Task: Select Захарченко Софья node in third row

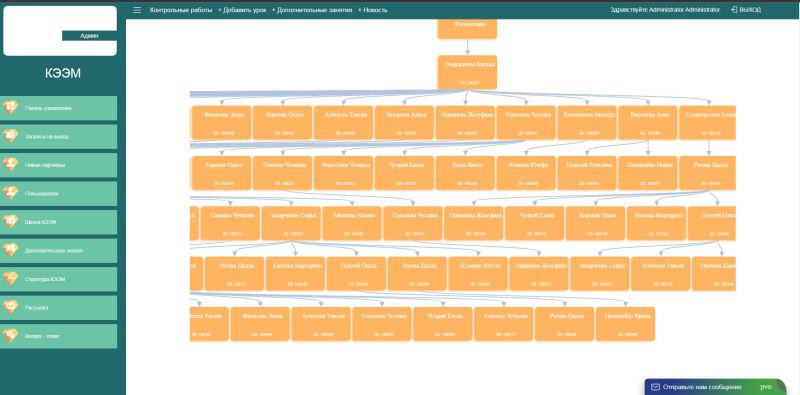Action: click(291, 223)
